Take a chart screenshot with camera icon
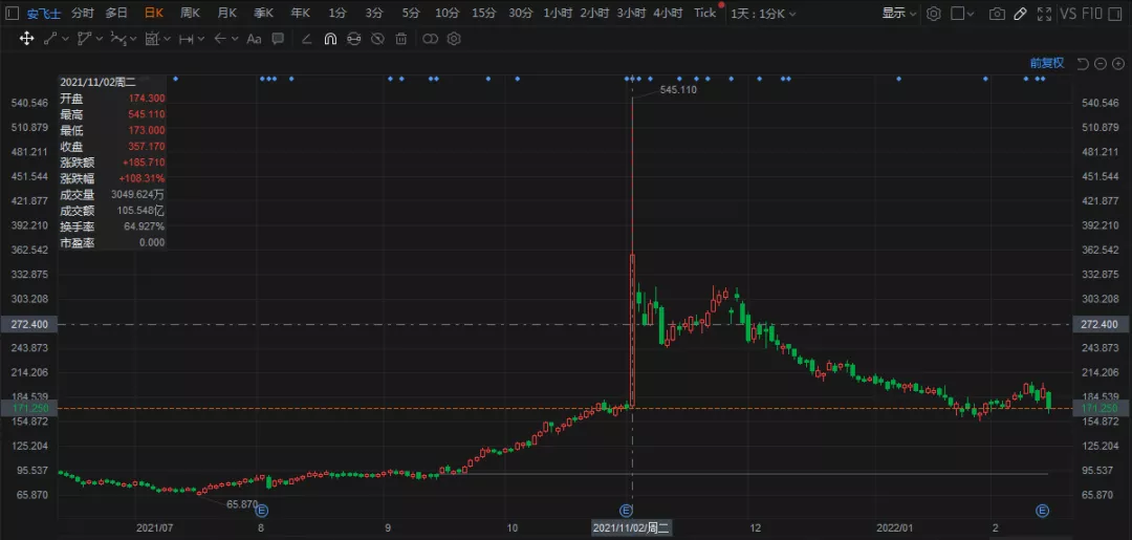 click(x=996, y=13)
